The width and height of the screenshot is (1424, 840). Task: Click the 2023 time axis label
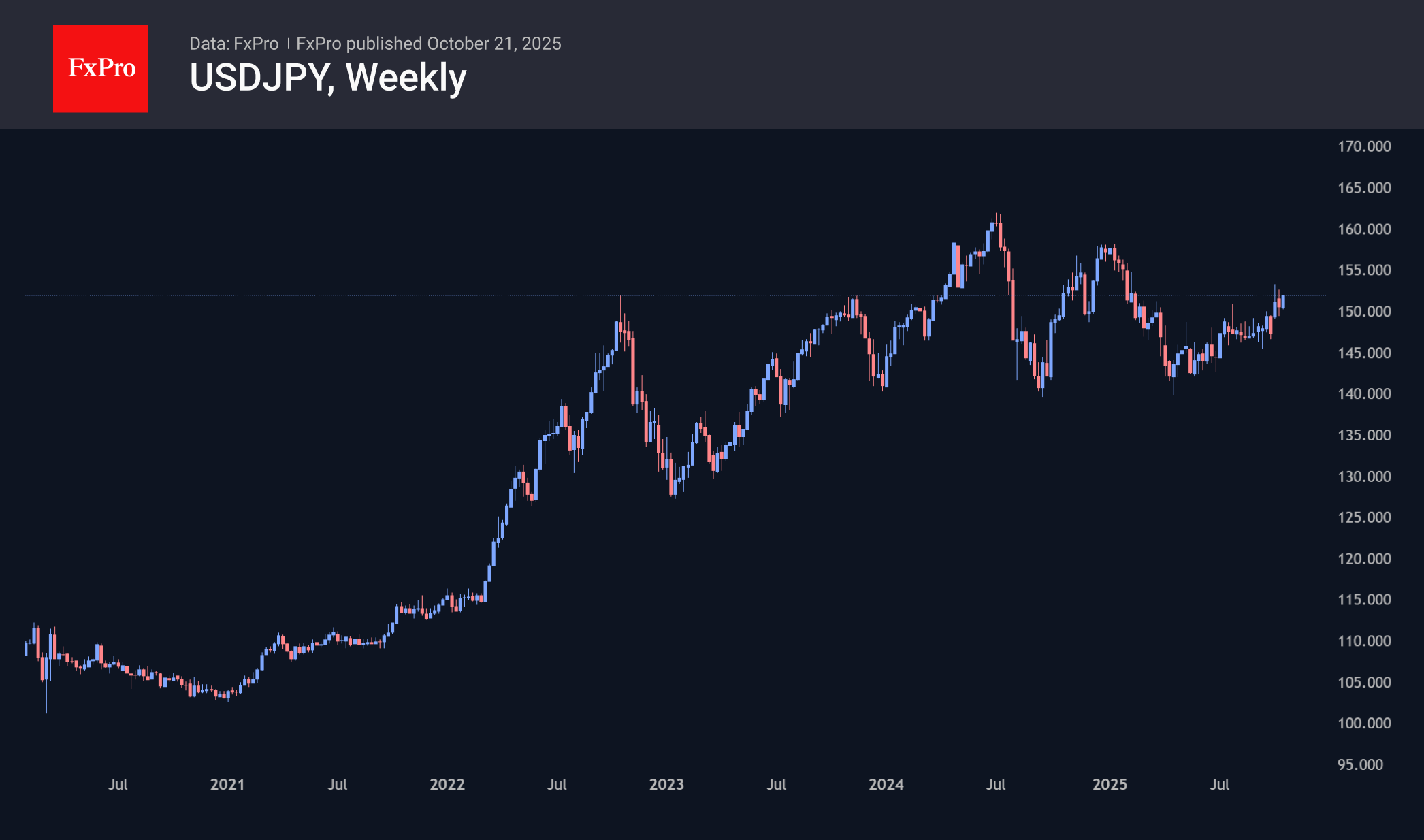pyautogui.click(x=666, y=784)
